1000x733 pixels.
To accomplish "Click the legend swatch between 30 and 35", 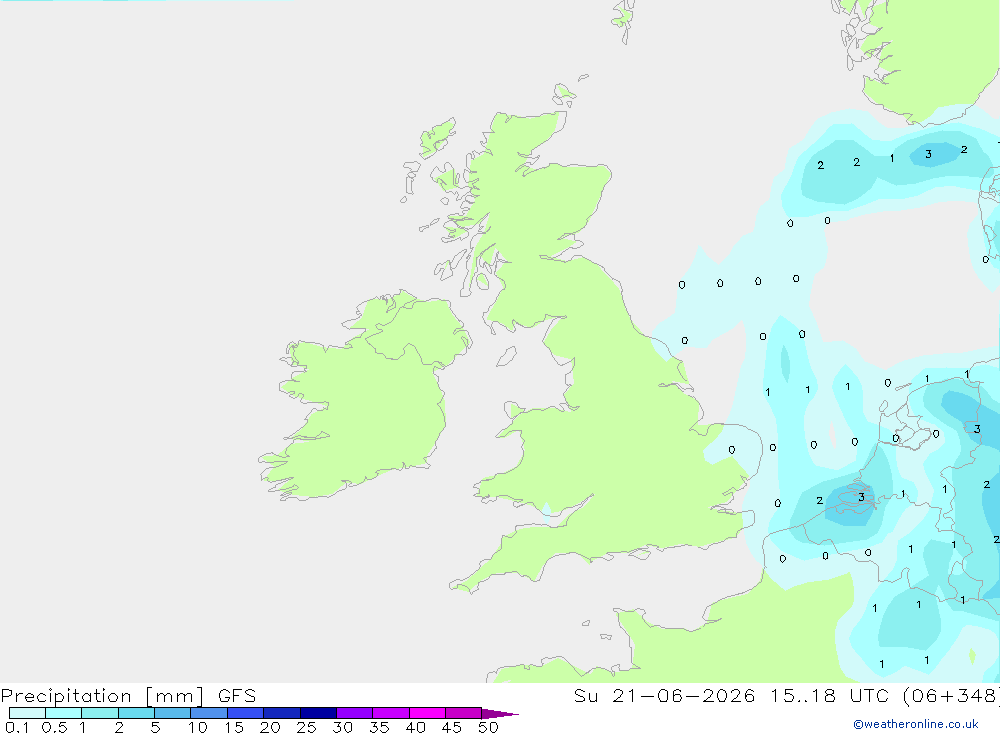I will 354,713.
